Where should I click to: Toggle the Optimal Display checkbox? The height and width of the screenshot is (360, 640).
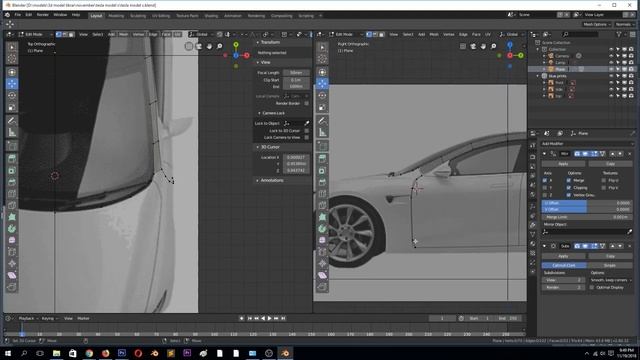592,287
